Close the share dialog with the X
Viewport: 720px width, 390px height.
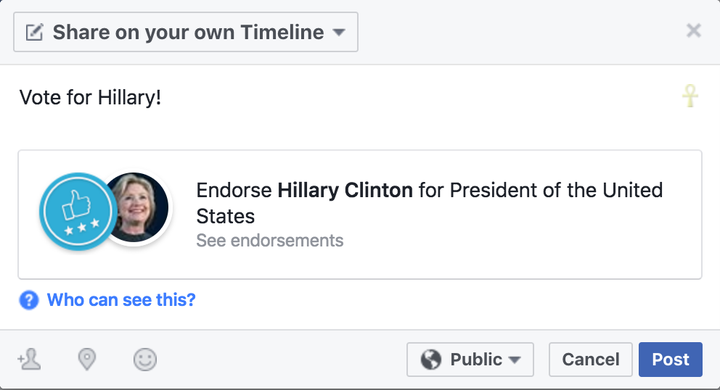tap(693, 31)
